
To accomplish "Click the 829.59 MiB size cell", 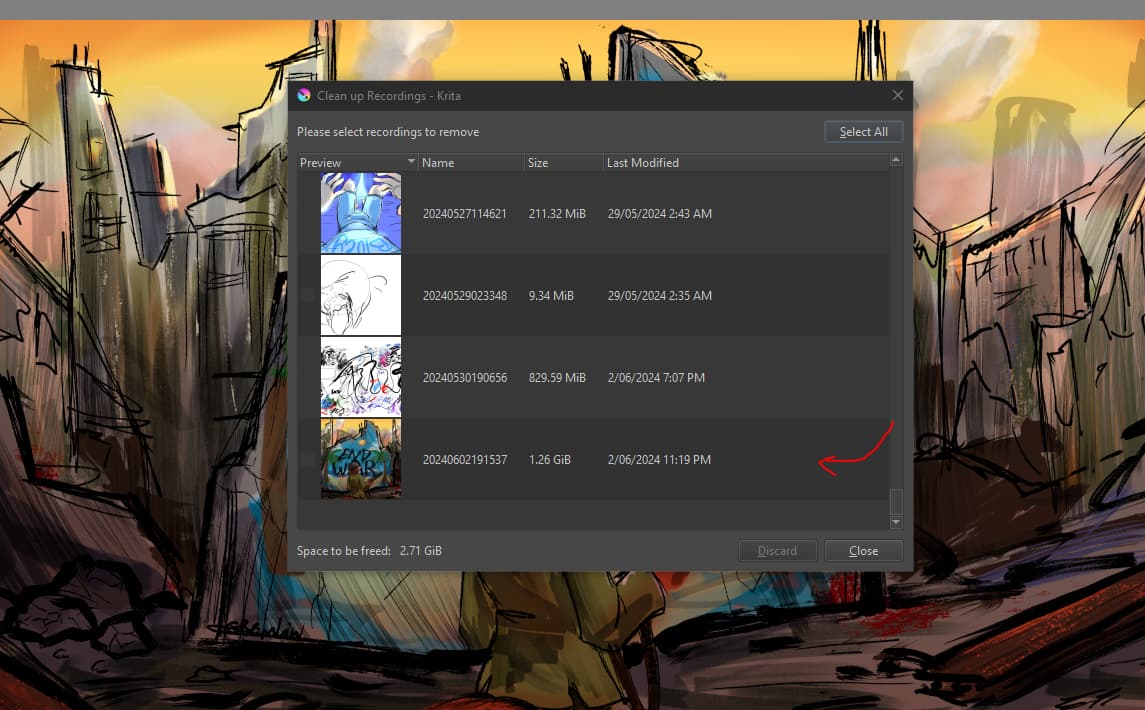I will point(557,378).
